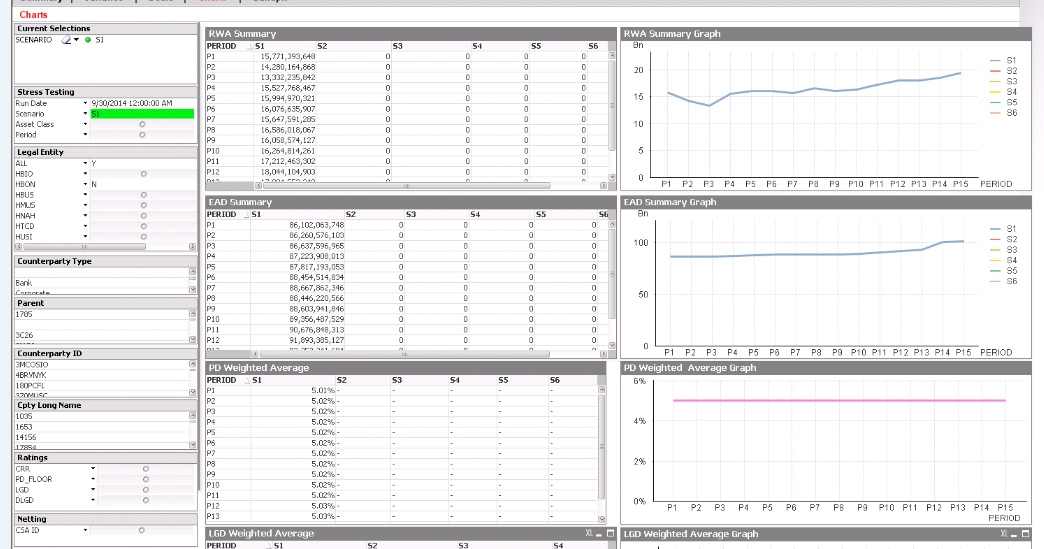Select Bank in Counterparty Type list

pos(23,283)
